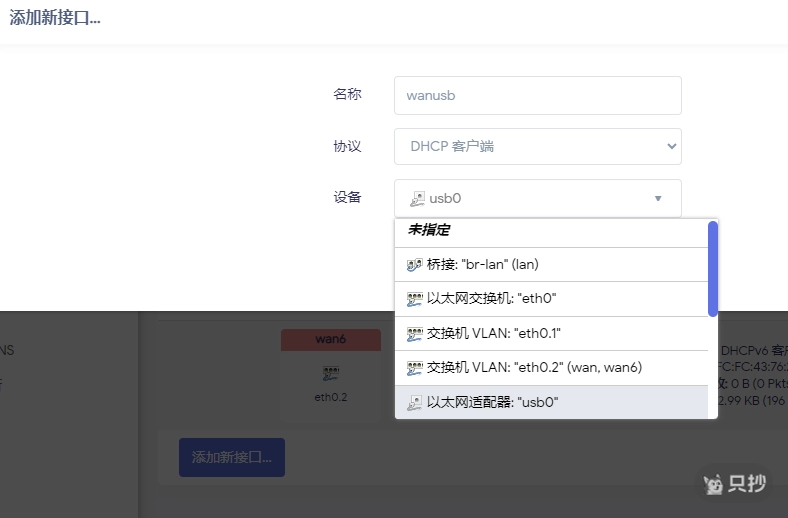
Task: Click the name input field containing wanusb
Action: (x=538, y=95)
